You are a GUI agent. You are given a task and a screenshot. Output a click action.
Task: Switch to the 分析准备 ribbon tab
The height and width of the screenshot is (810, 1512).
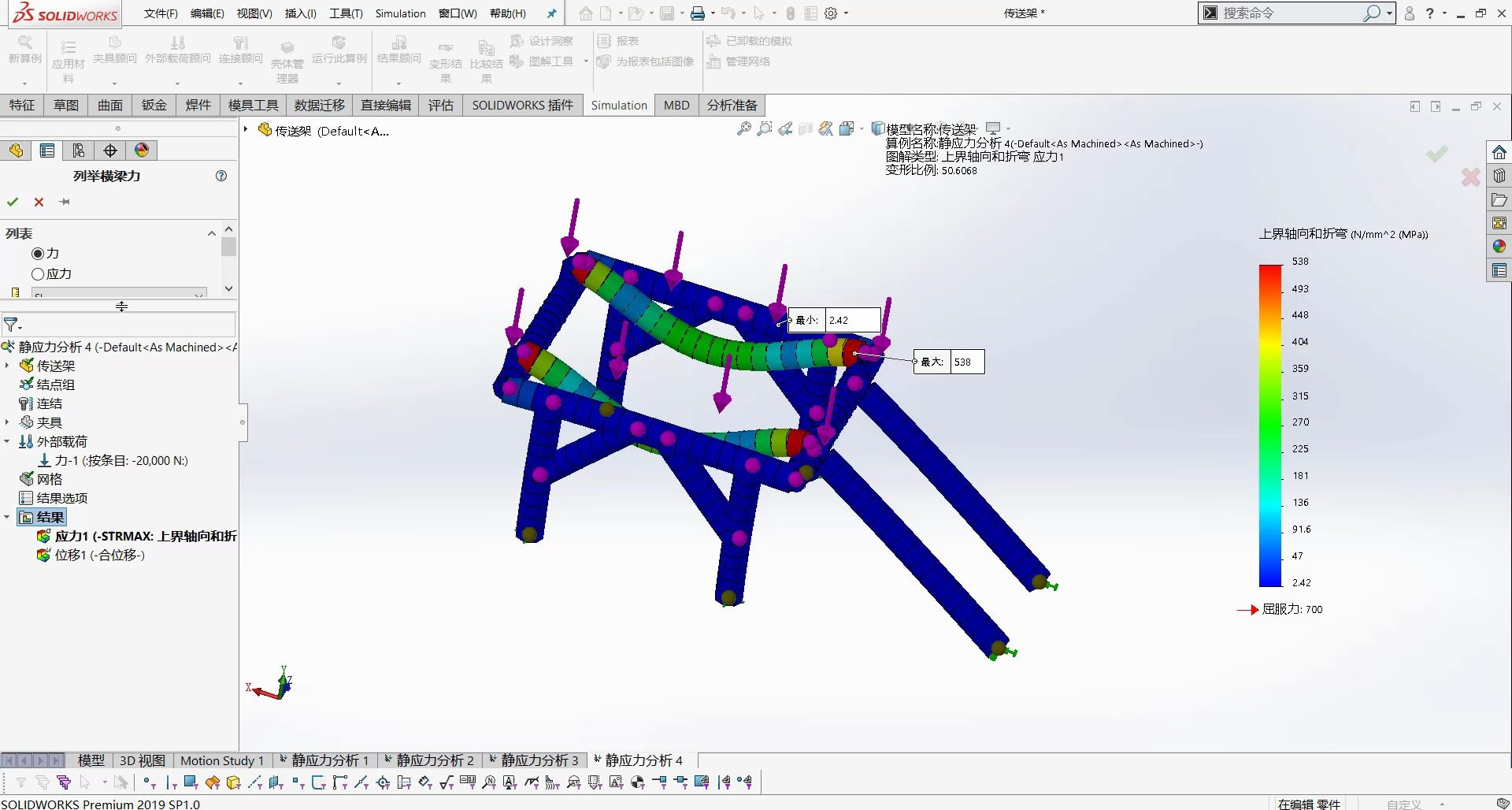(x=732, y=105)
